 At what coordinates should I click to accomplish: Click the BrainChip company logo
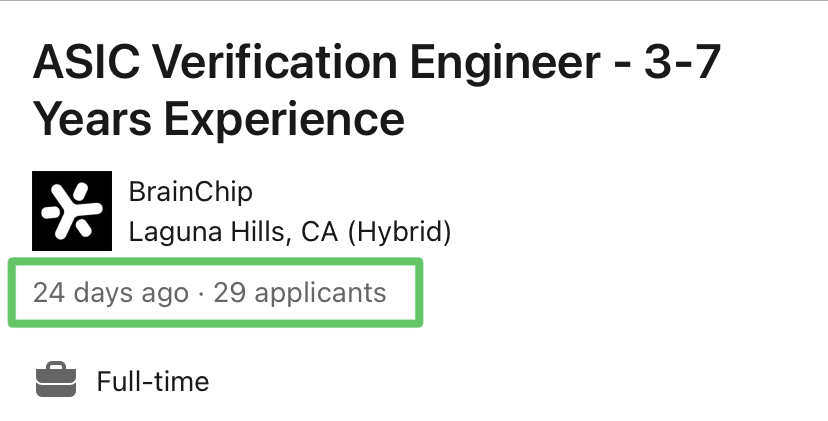tap(73, 210)
